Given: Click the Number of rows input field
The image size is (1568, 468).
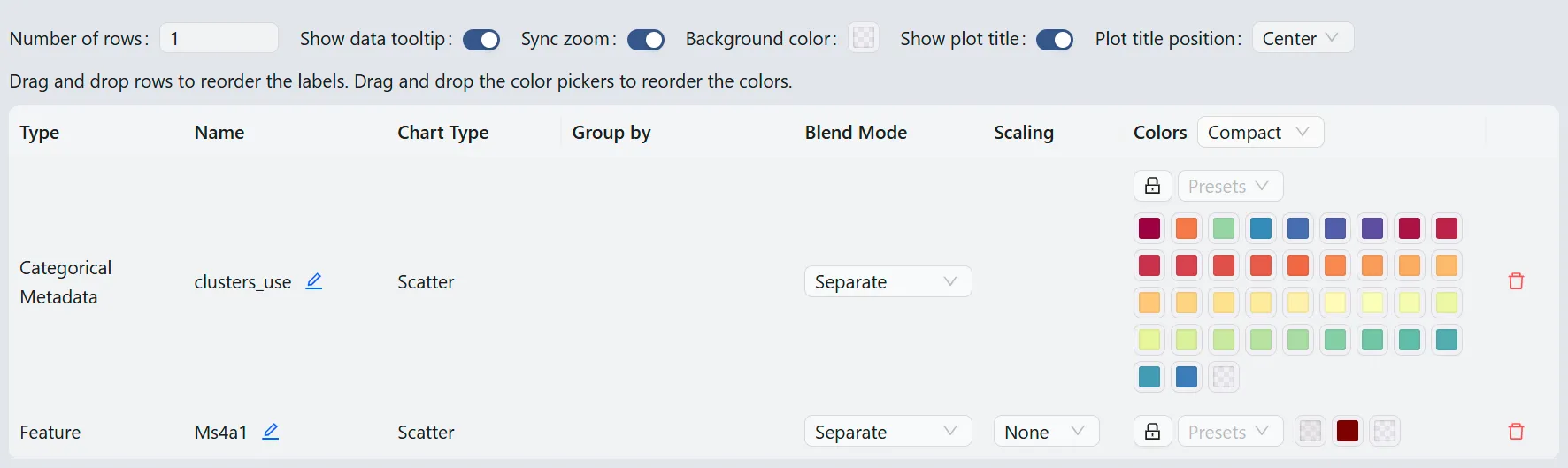Looking at the screenshot, I should coord(219,39).
